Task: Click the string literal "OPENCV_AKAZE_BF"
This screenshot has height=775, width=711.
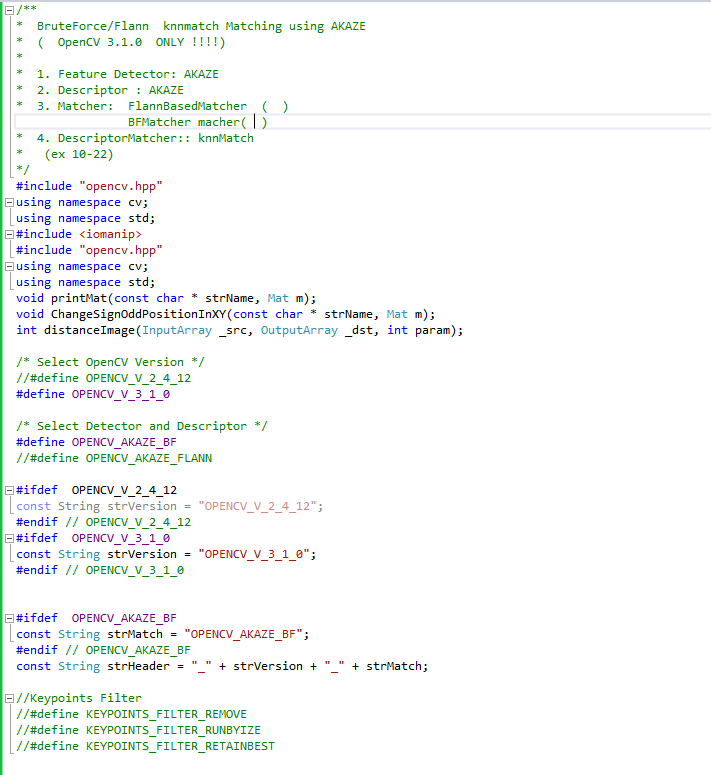Action: point(244,634)
